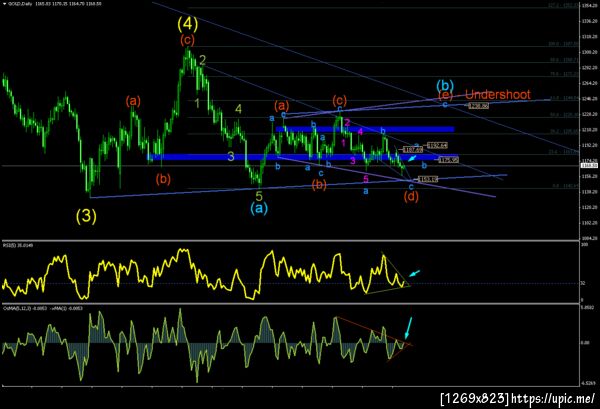
Task: Select the orange (e) wave label
Action: point(445,95)
